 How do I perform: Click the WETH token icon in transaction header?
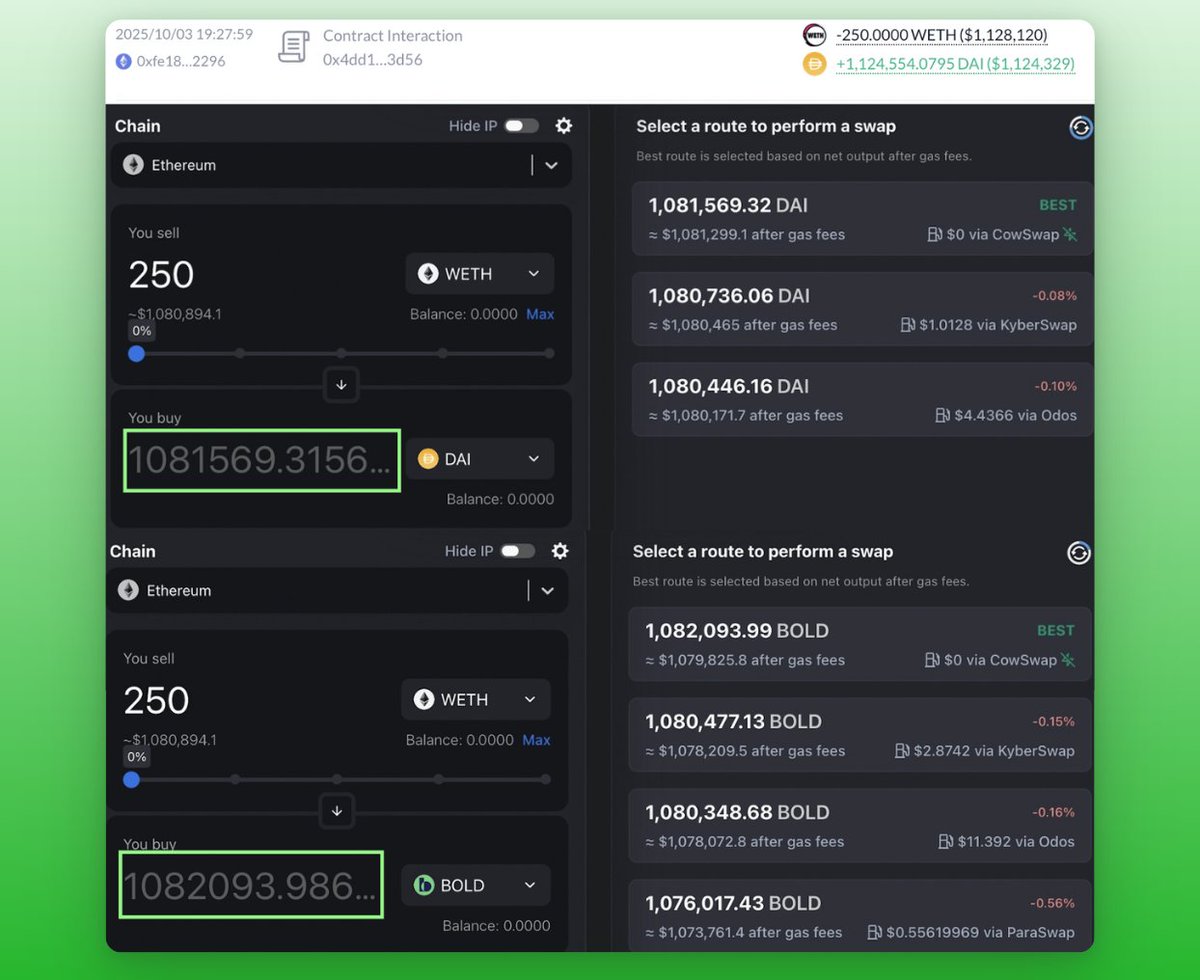point(815,35)
